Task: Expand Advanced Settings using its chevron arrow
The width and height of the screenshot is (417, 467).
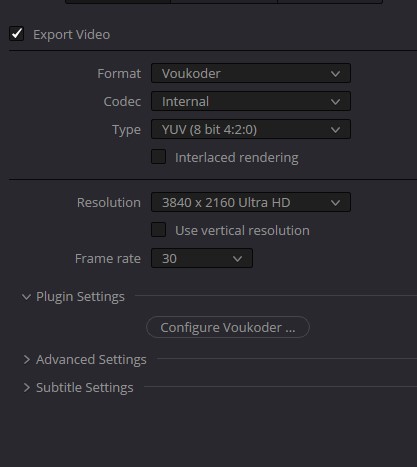Action: pyautogui.click(x=27, y=359)
